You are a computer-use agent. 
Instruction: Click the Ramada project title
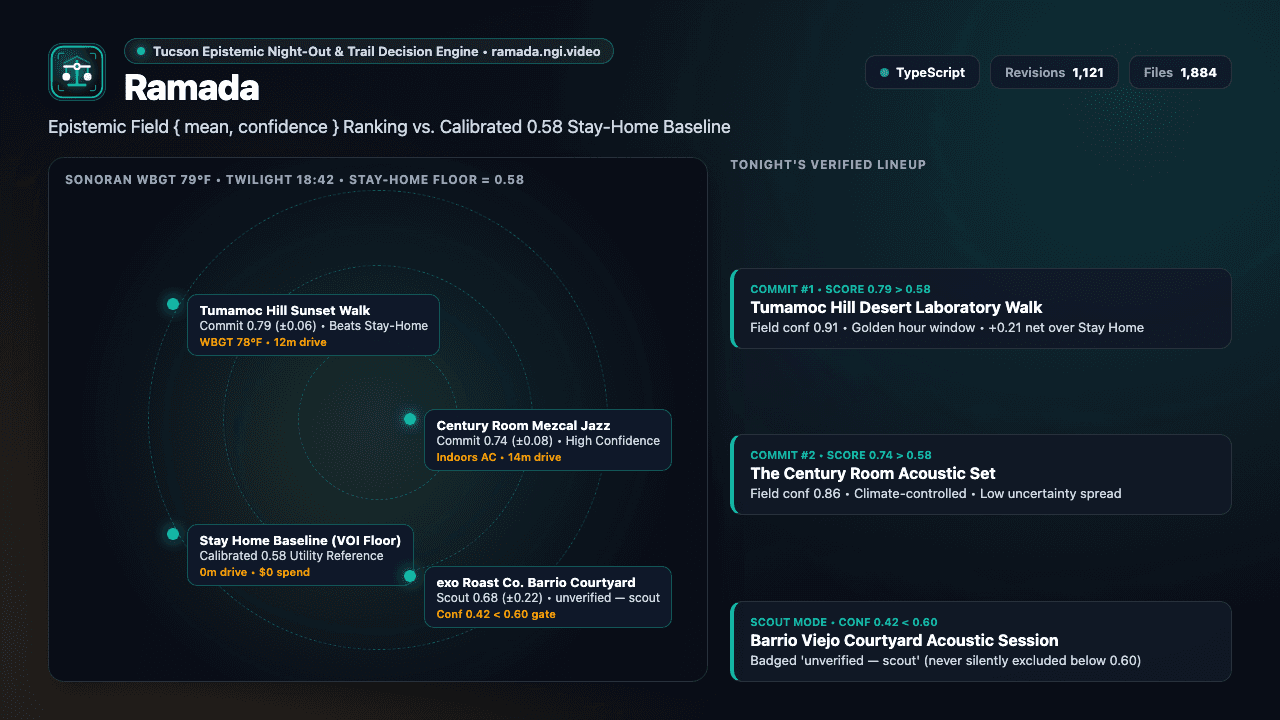tap(192, 88)
